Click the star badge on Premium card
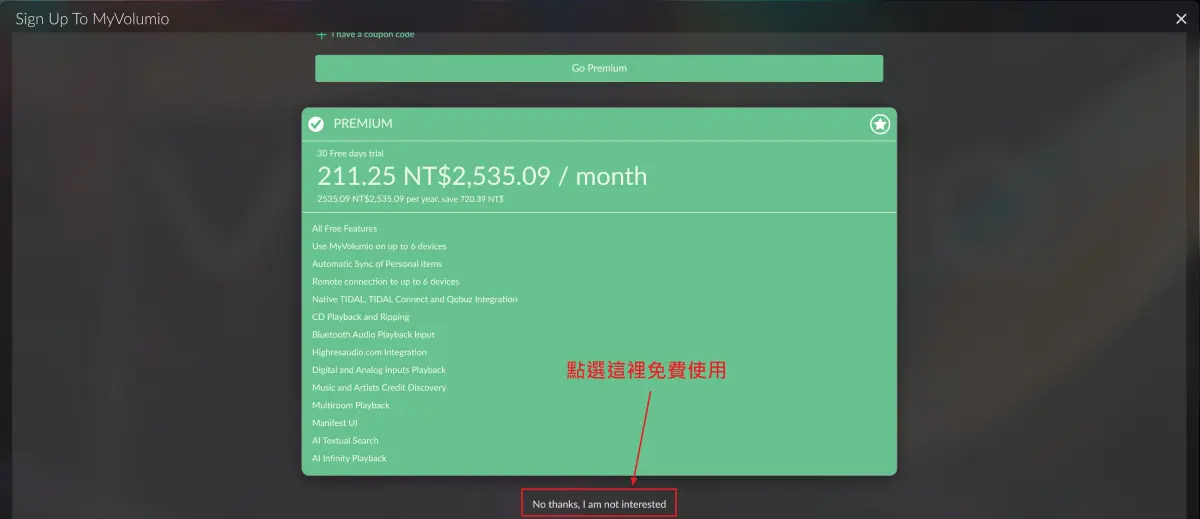The width and height of the screenshot is (1200, 519). pyautogui.click(x=879, y=124)
